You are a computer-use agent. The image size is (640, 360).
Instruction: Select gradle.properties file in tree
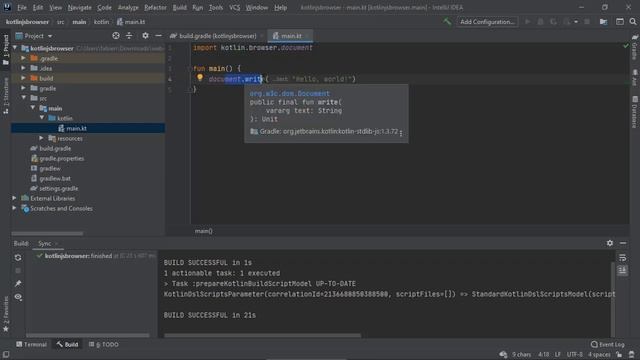tap(61, 158)
